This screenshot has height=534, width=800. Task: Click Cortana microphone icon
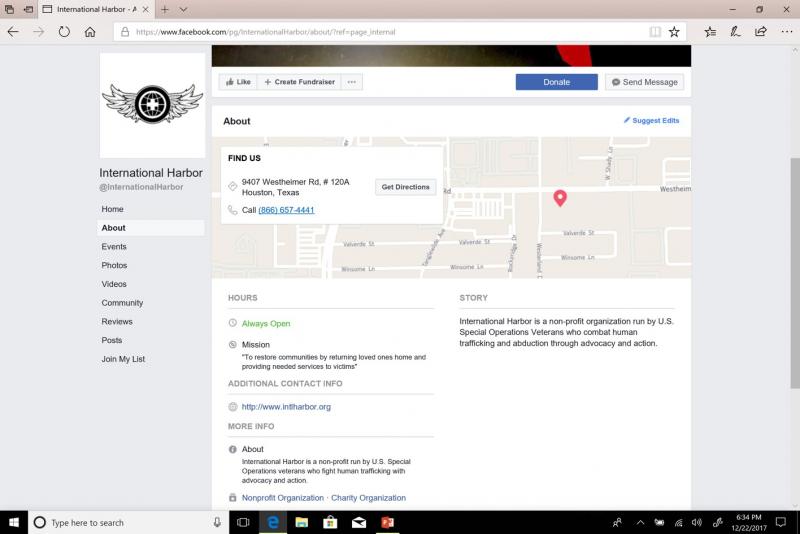coord(217,522)
